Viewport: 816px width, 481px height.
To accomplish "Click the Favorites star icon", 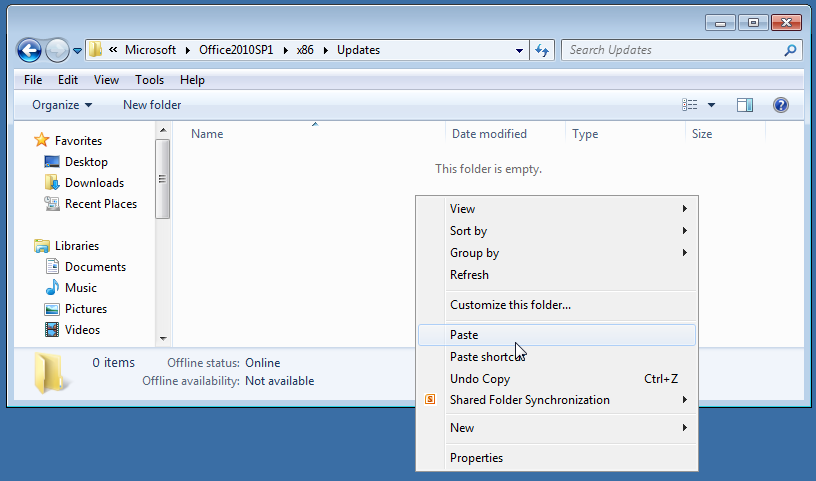I will (x=41, y=140).
